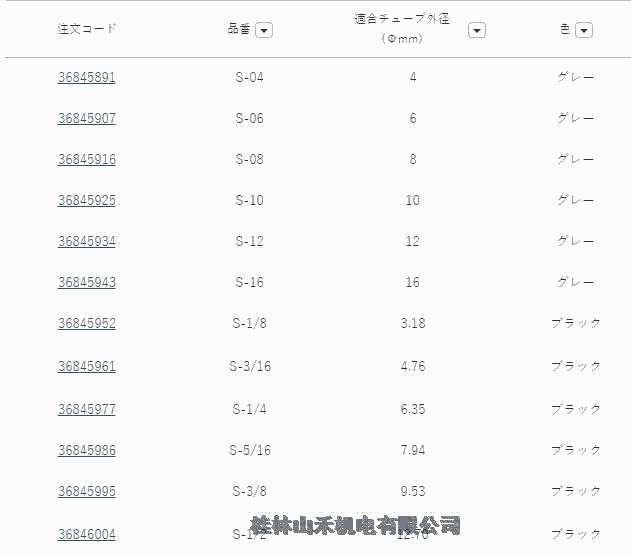Expand the 適合チューブ外径 filter dropdown

coord(477,30)
